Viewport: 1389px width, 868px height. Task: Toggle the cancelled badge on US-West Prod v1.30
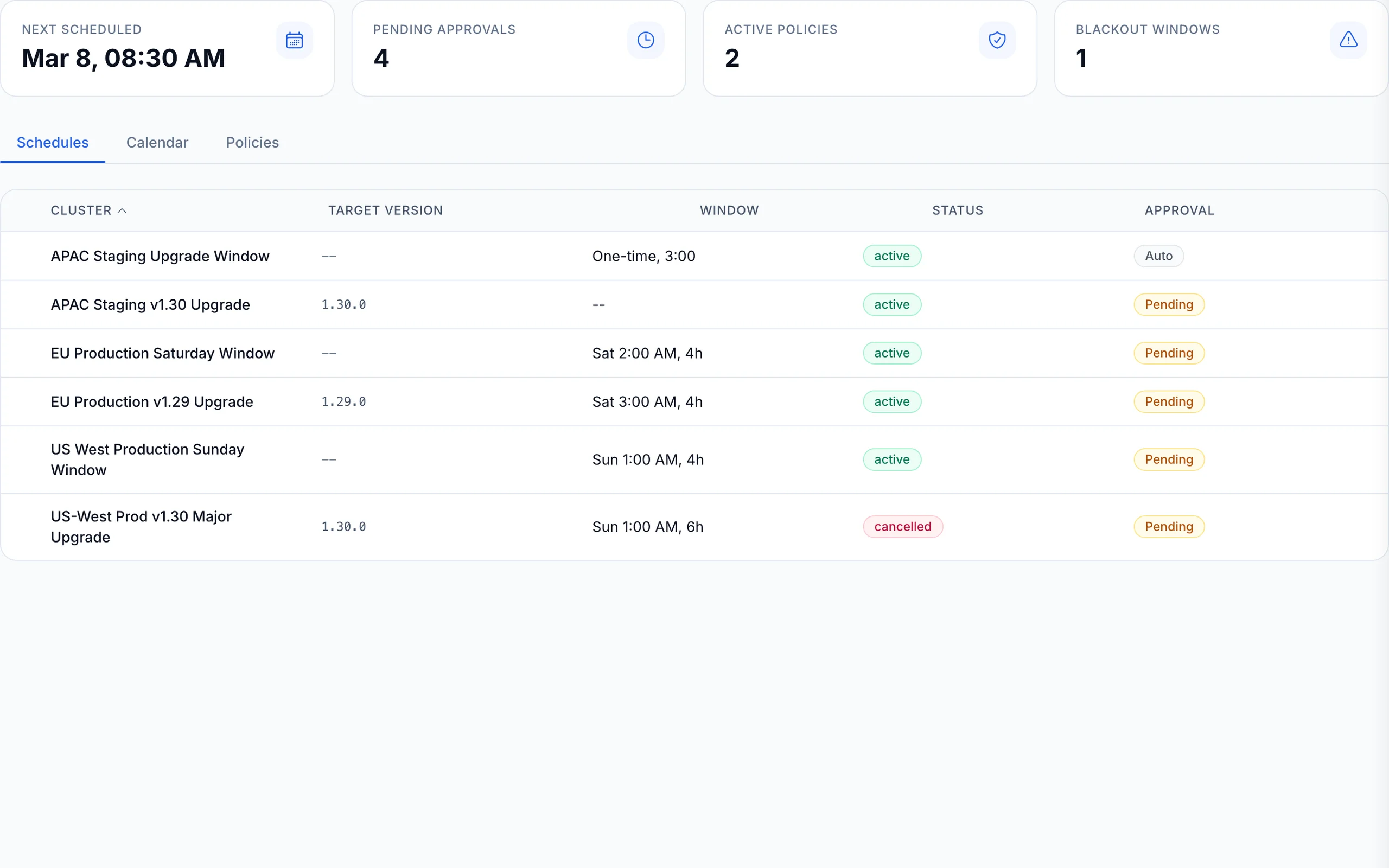pyautogui.click(x=902, y=526)
